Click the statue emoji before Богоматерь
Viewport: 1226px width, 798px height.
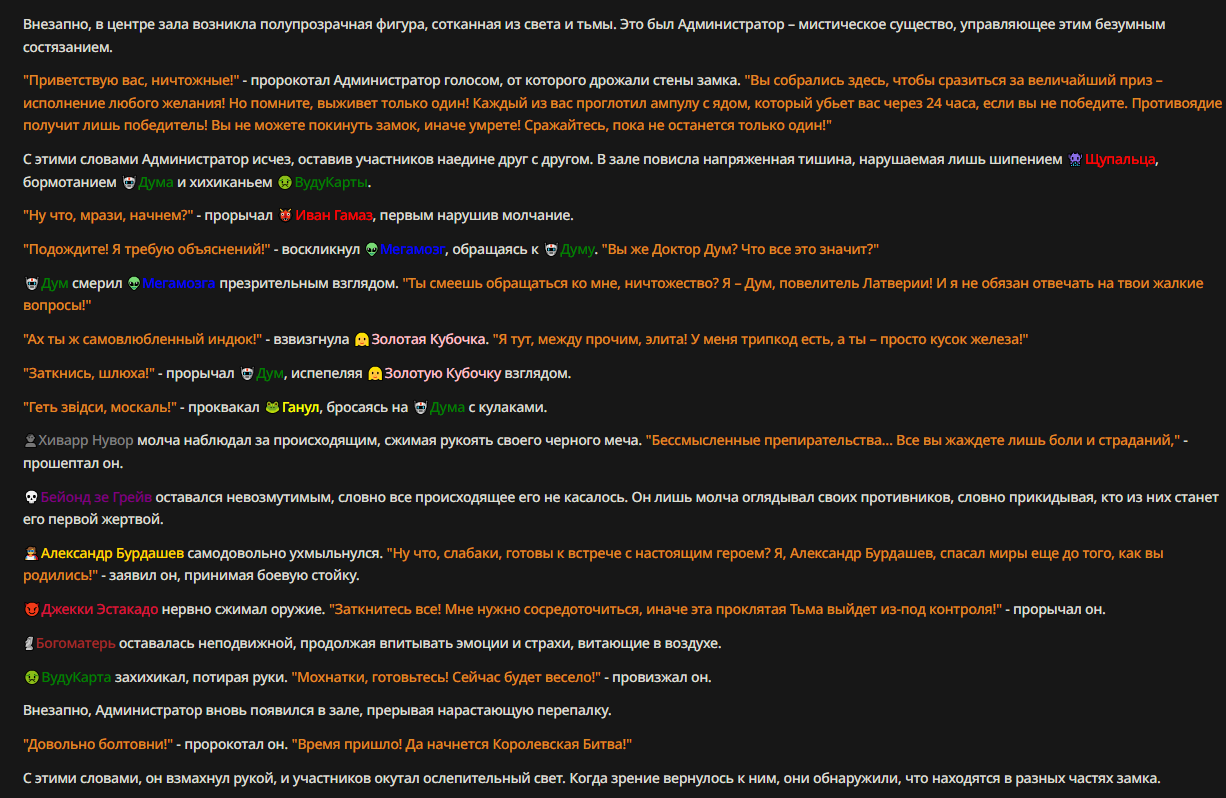[30, 643]
